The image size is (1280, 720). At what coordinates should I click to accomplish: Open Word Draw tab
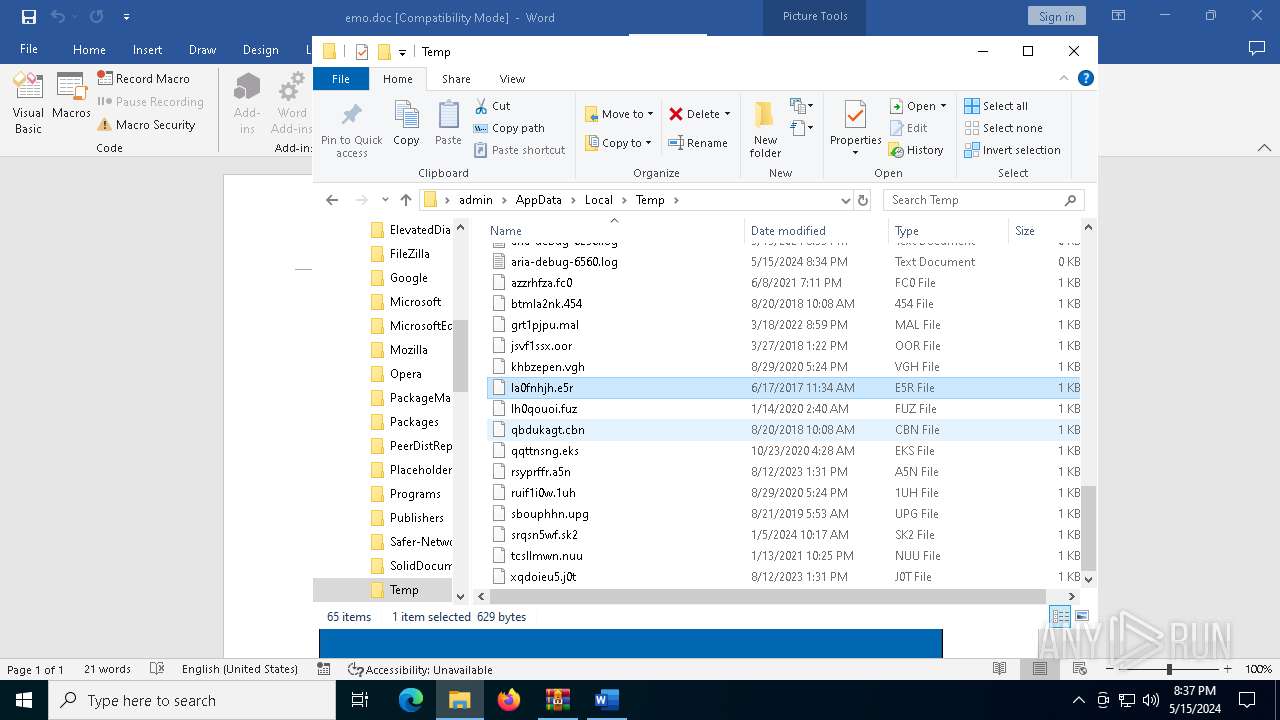click(x=202, y=50)
